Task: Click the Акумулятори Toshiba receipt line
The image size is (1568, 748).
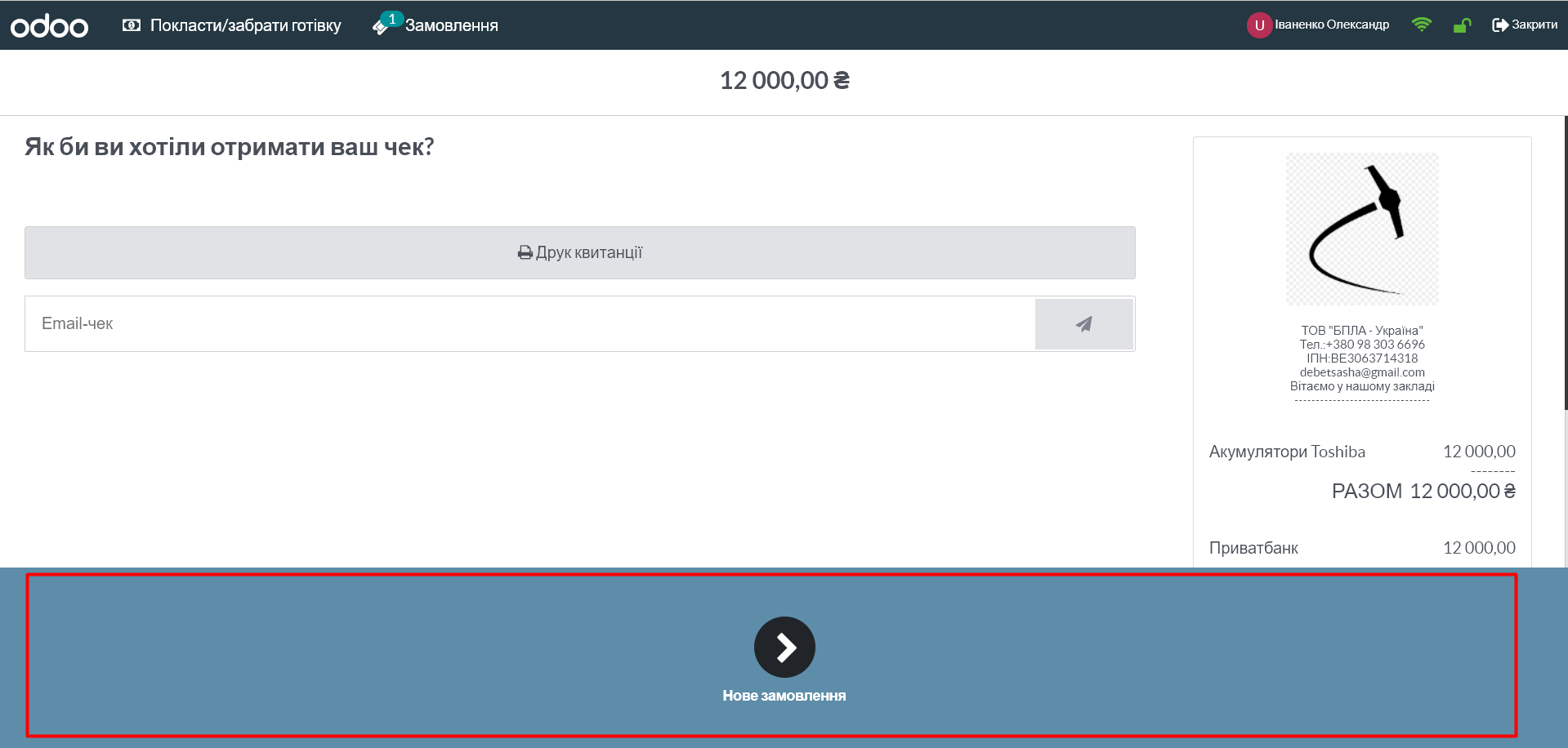Action: (1287, 452)
